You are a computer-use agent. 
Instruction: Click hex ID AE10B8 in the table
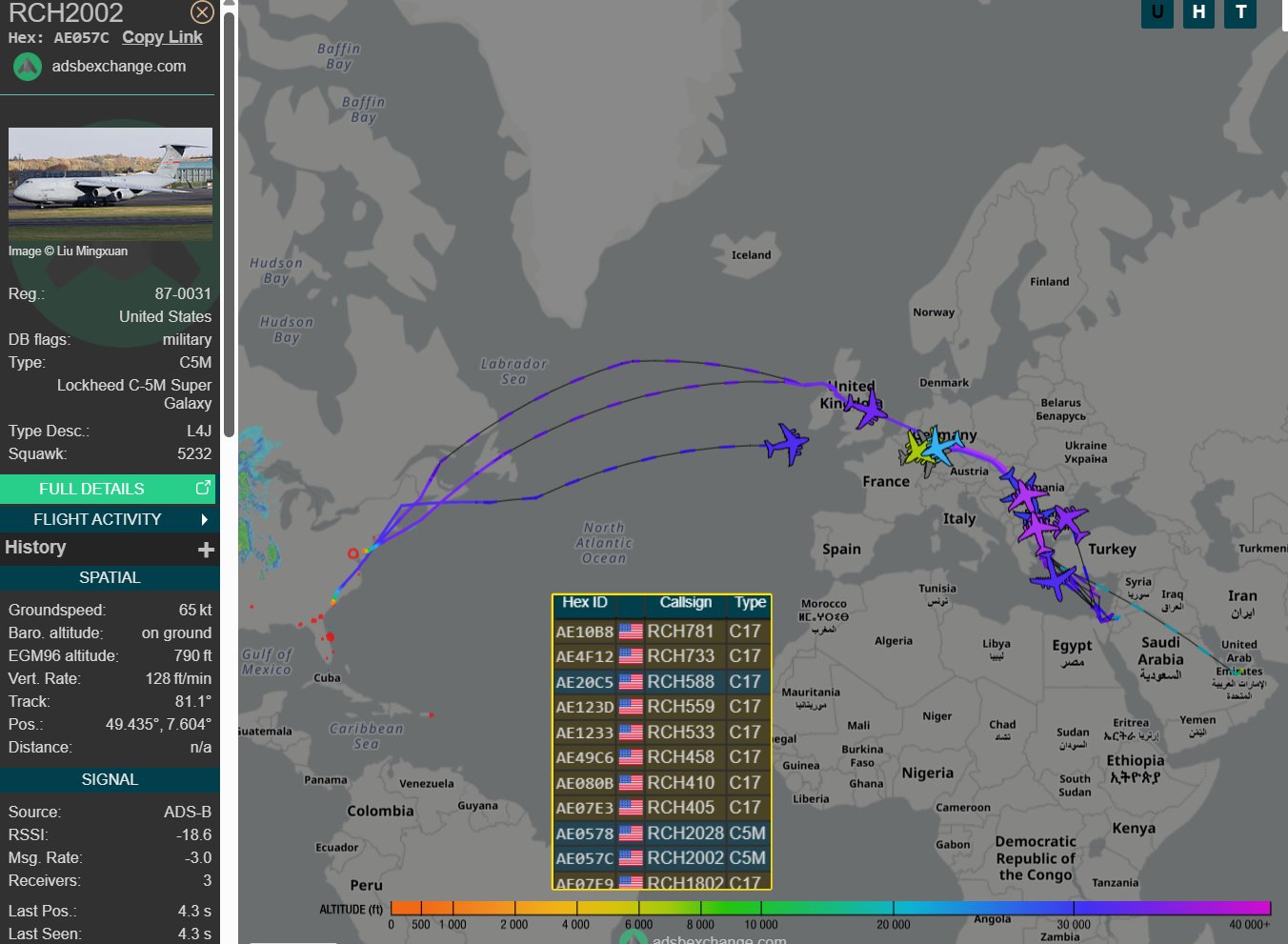click(x=585, y=633)
